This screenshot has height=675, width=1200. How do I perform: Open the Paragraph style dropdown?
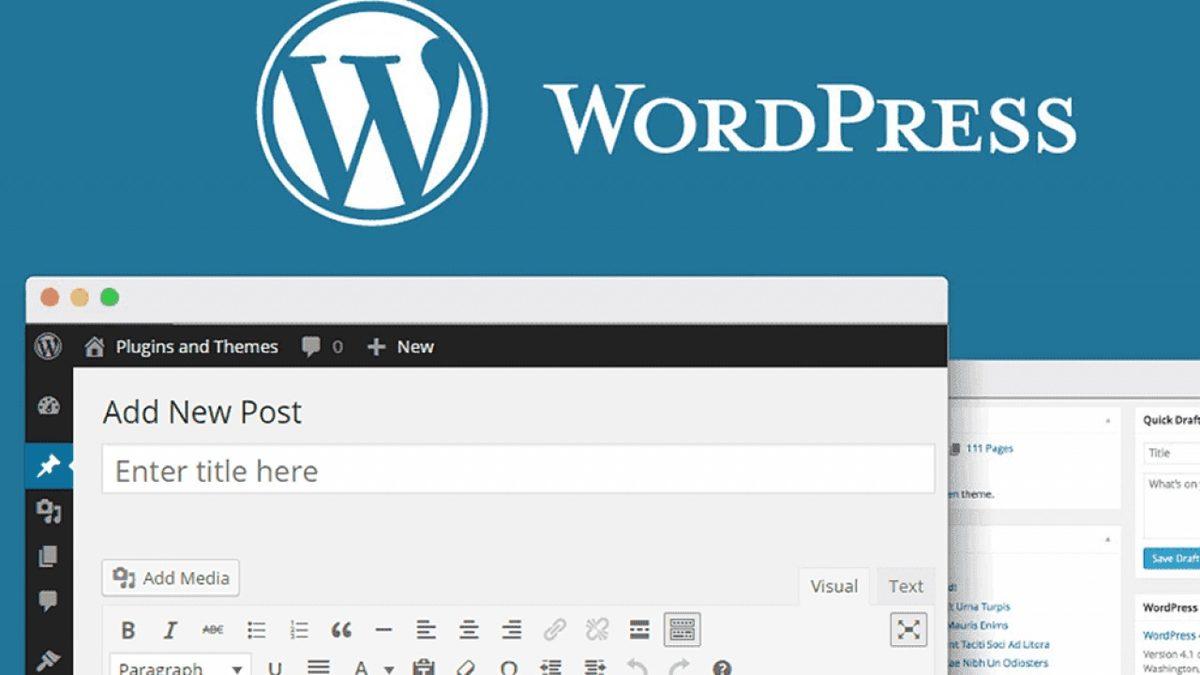[180, 667]
